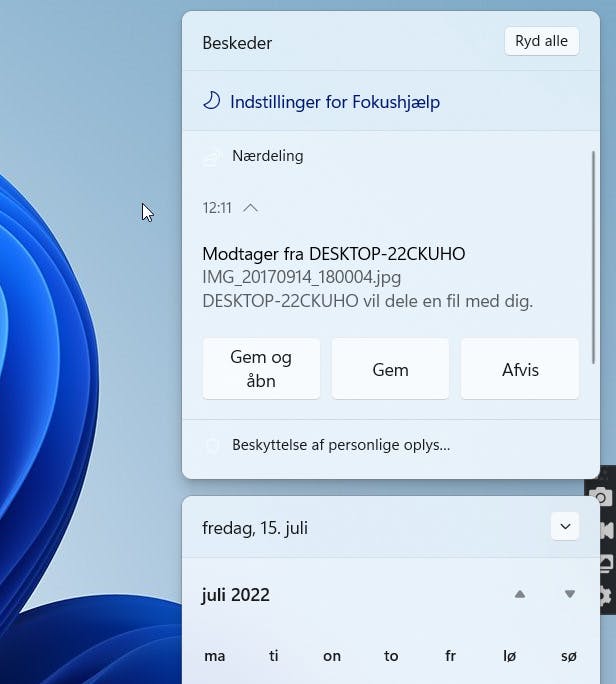Choose Gem og åbn for the file
Screen dimensions: 616x684
coord(261,369)
